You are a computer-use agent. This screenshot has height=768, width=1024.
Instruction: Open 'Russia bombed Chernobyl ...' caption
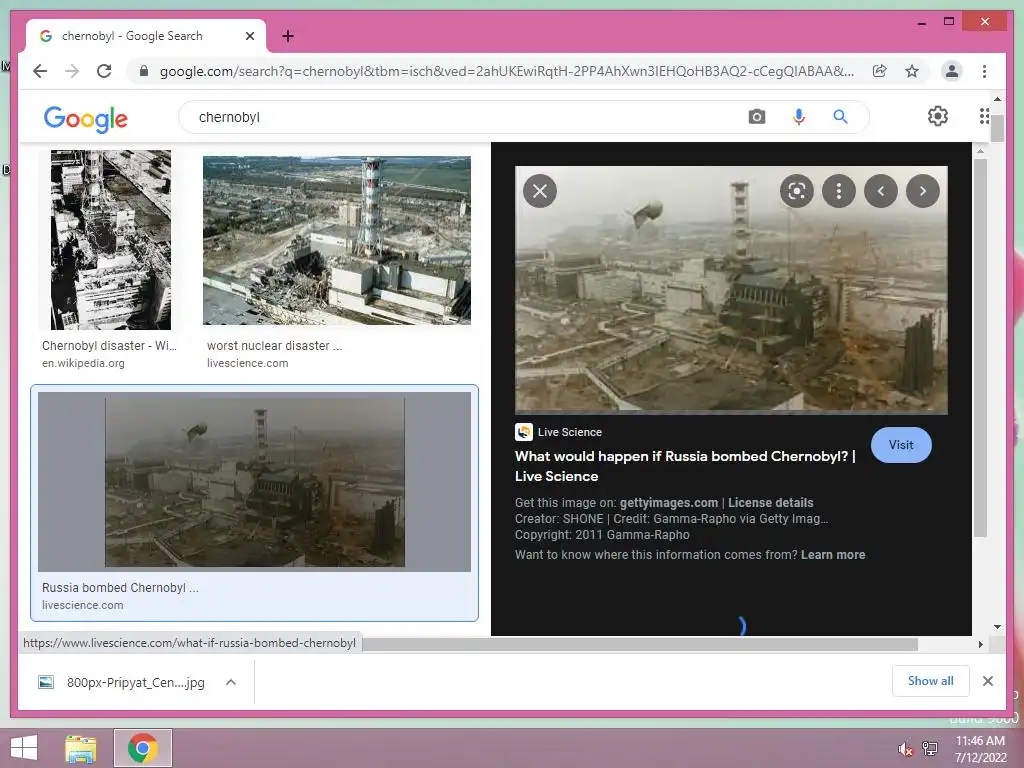(x=120, y=588)
